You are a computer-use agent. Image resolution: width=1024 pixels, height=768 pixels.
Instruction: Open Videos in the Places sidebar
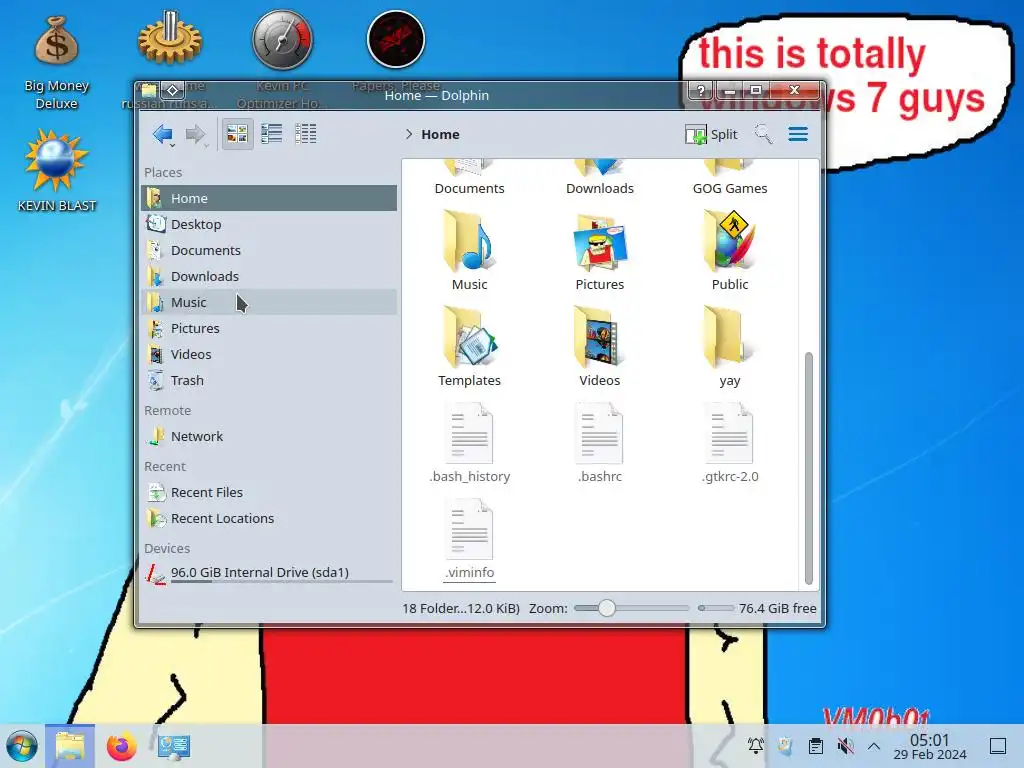pos(268,355)
